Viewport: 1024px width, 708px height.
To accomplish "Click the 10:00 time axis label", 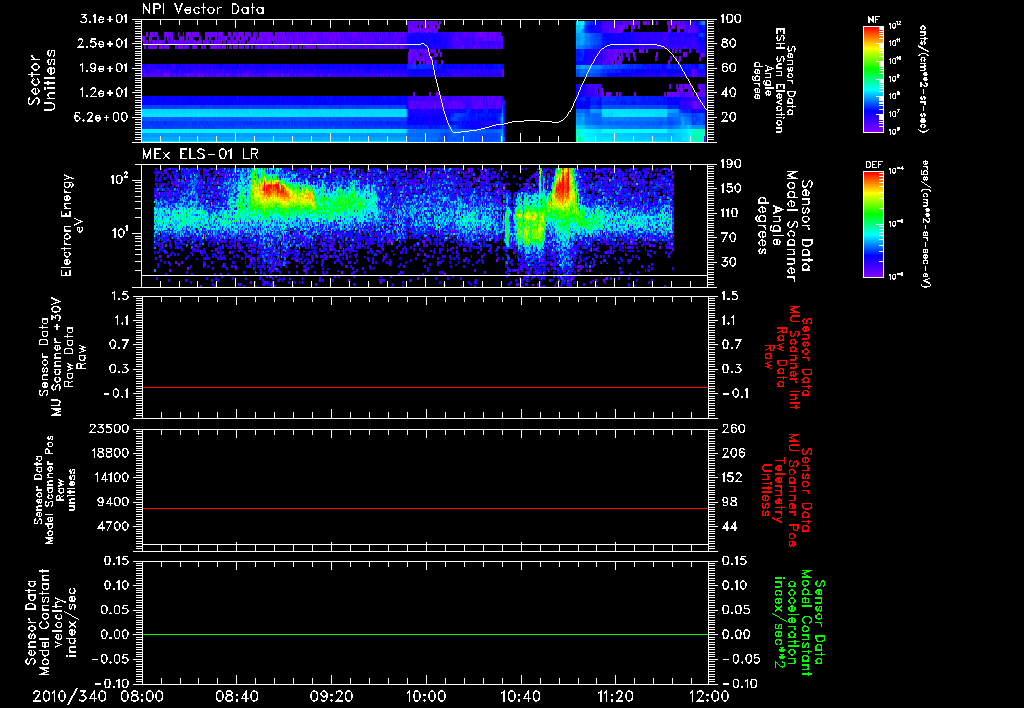I will coord(426,695).
